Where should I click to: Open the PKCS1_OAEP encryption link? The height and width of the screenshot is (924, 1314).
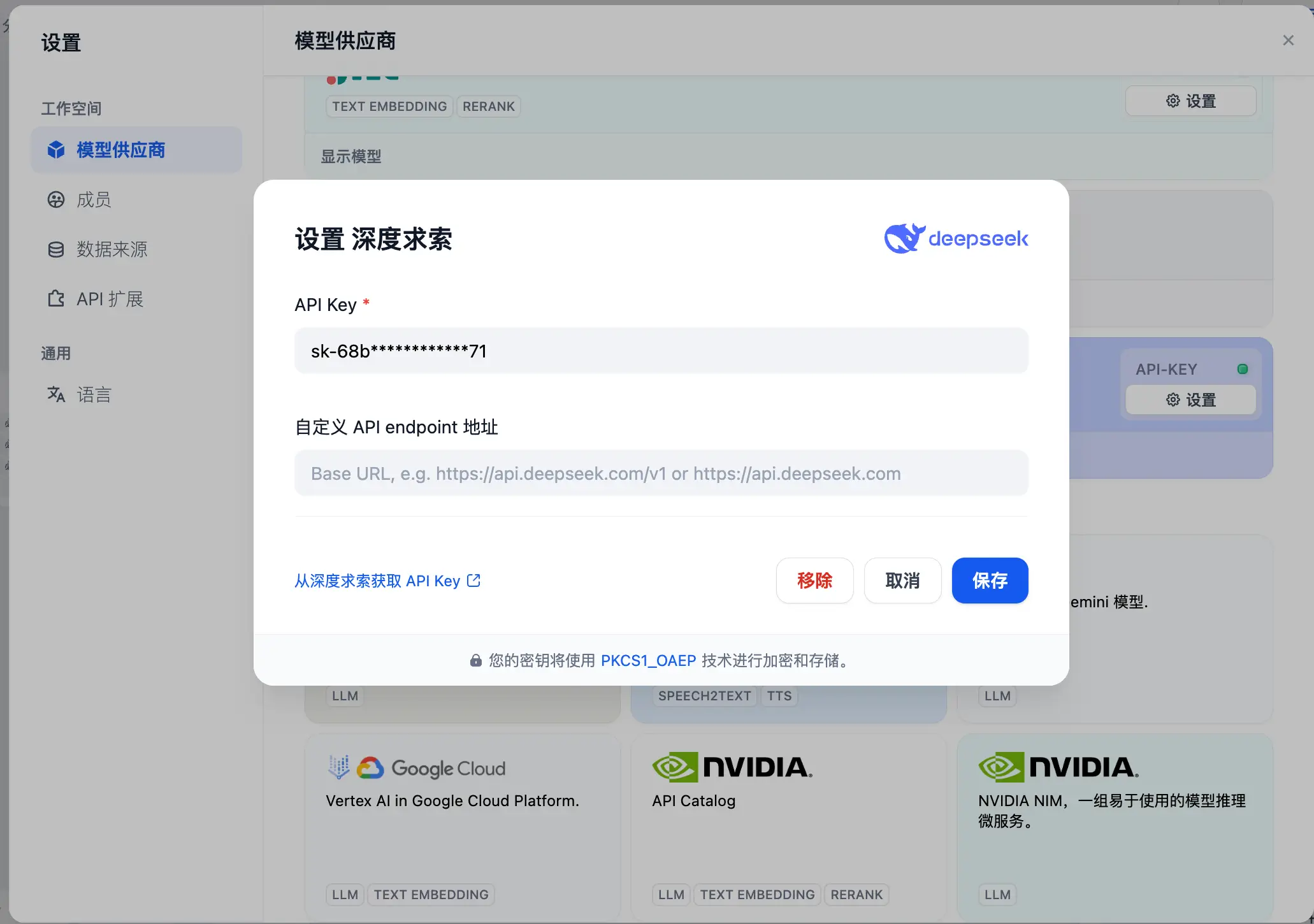point(648,660)
